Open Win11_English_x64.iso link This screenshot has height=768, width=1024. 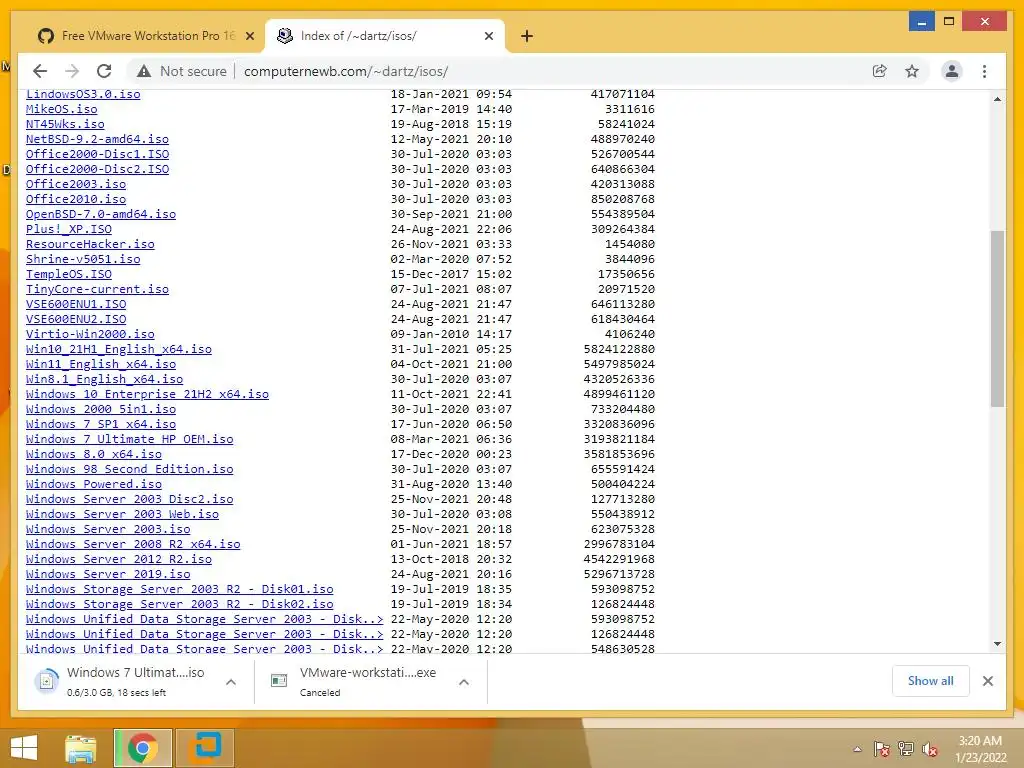pyautogui.click(x=101, y=364)
